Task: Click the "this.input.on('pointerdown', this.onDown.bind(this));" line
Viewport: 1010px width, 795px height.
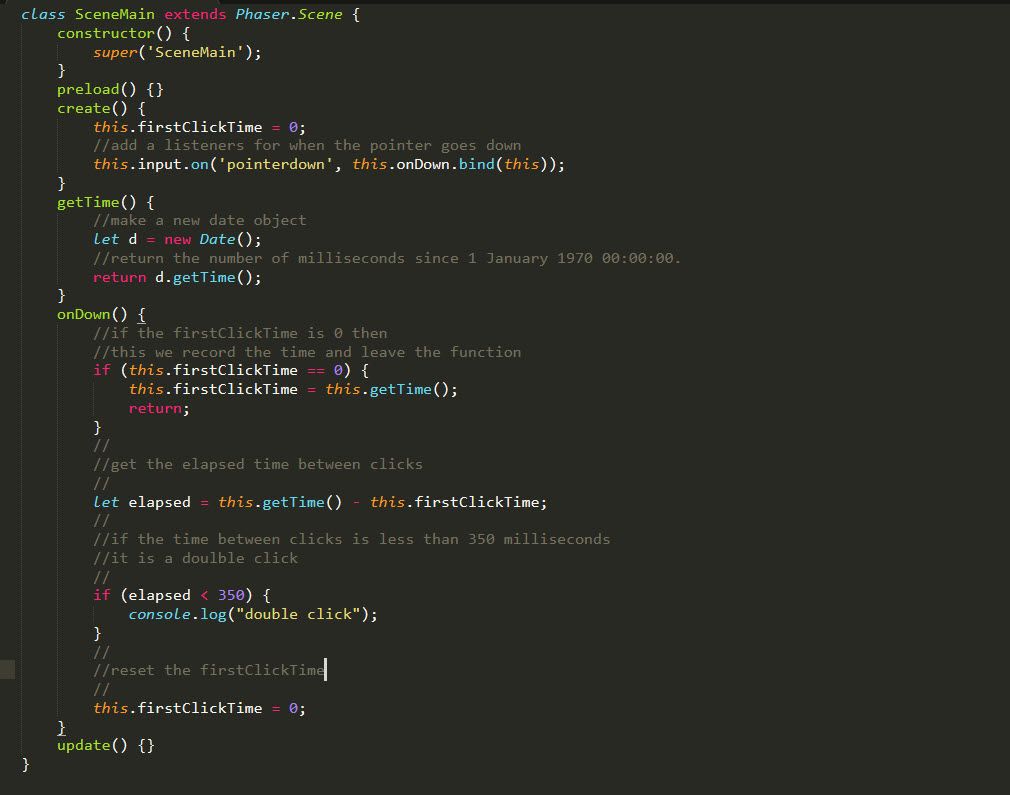Action: pos(329,164)
